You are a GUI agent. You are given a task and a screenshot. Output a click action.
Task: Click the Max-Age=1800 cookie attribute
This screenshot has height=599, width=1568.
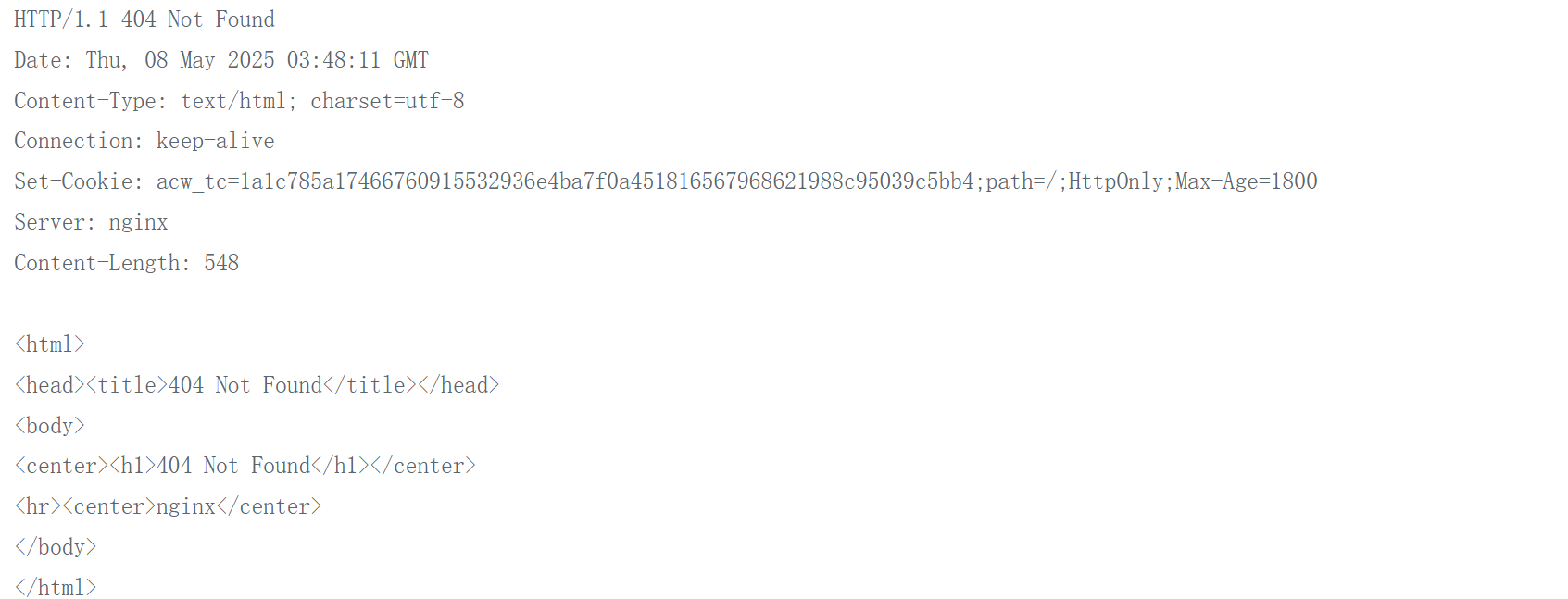pos(1246,181)
